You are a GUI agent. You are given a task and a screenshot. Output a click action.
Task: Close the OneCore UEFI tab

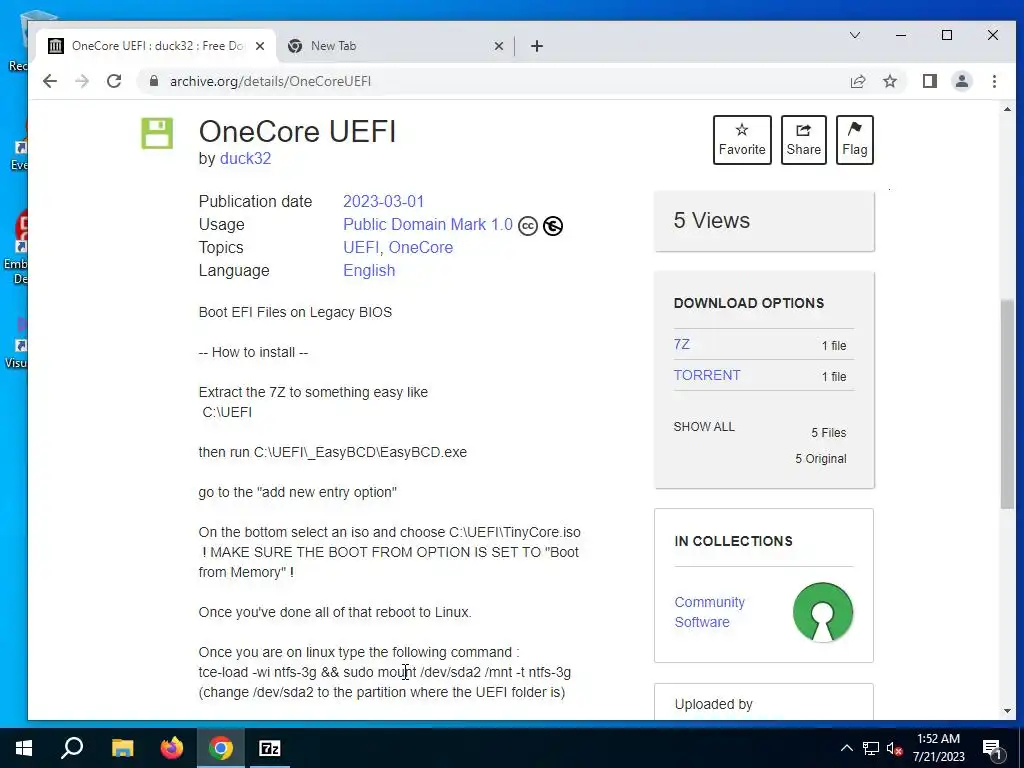pos(260,46)
